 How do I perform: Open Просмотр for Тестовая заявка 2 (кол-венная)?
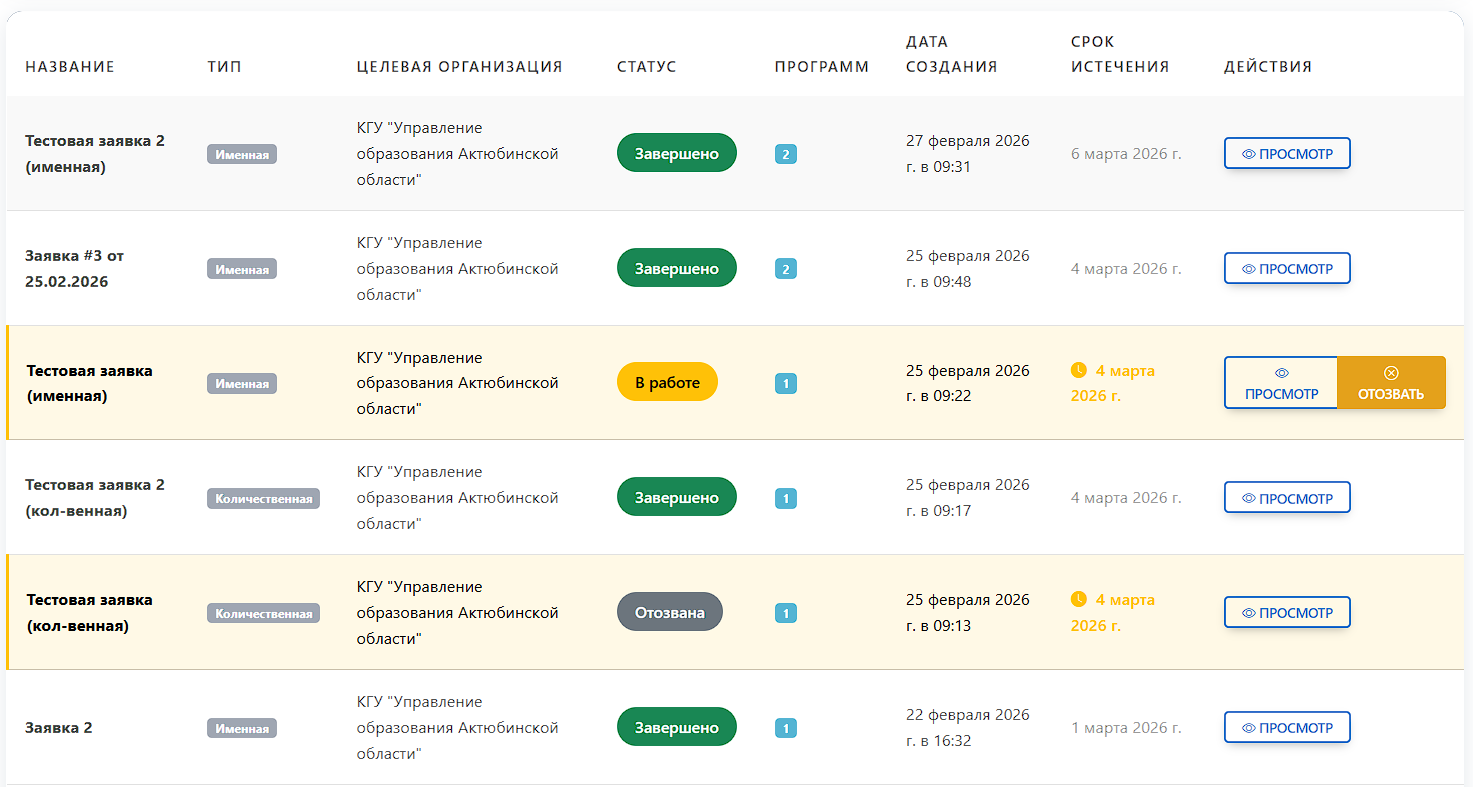[1287, 498]
